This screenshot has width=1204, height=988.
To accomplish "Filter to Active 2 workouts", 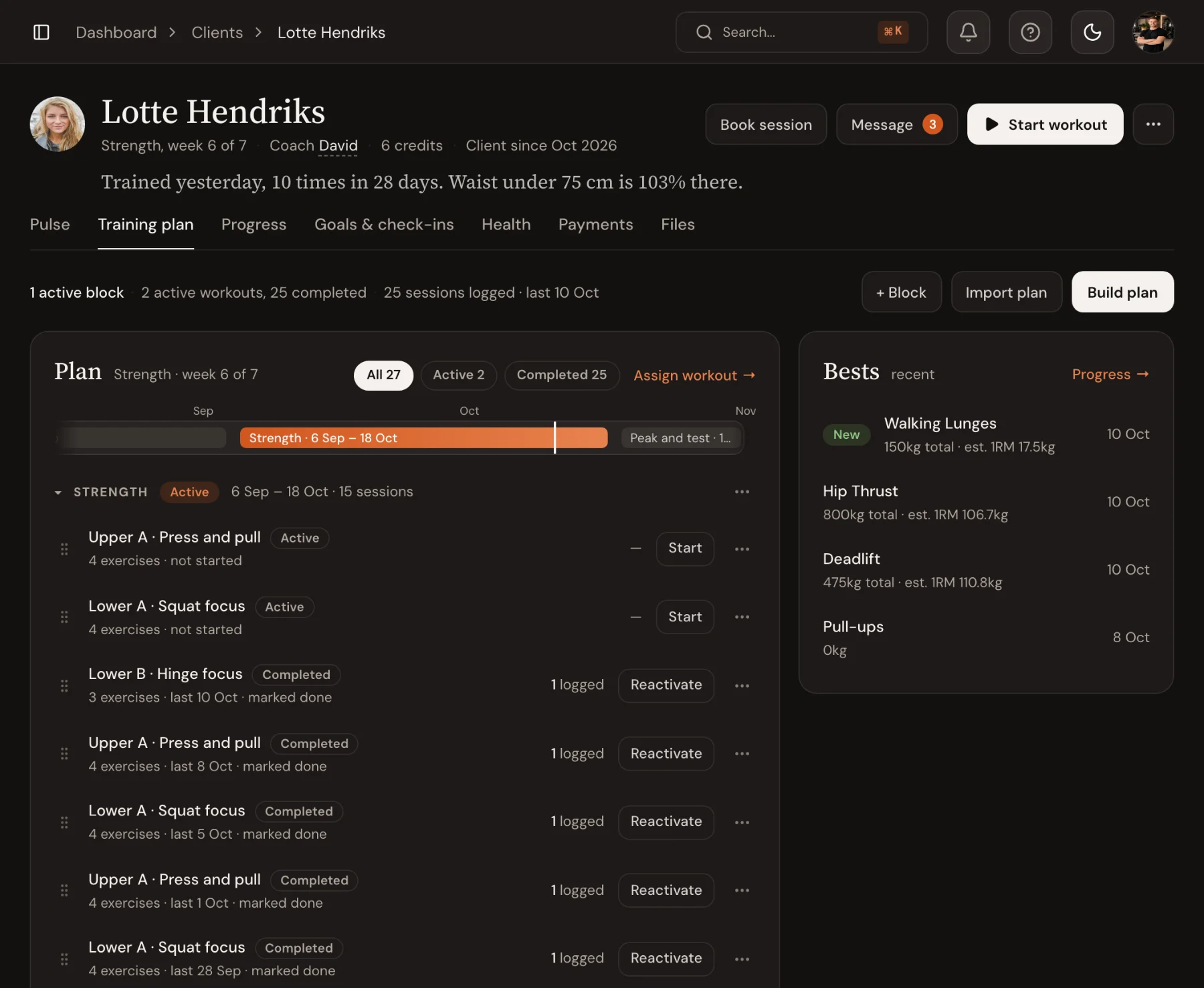I will click(458, 375).
